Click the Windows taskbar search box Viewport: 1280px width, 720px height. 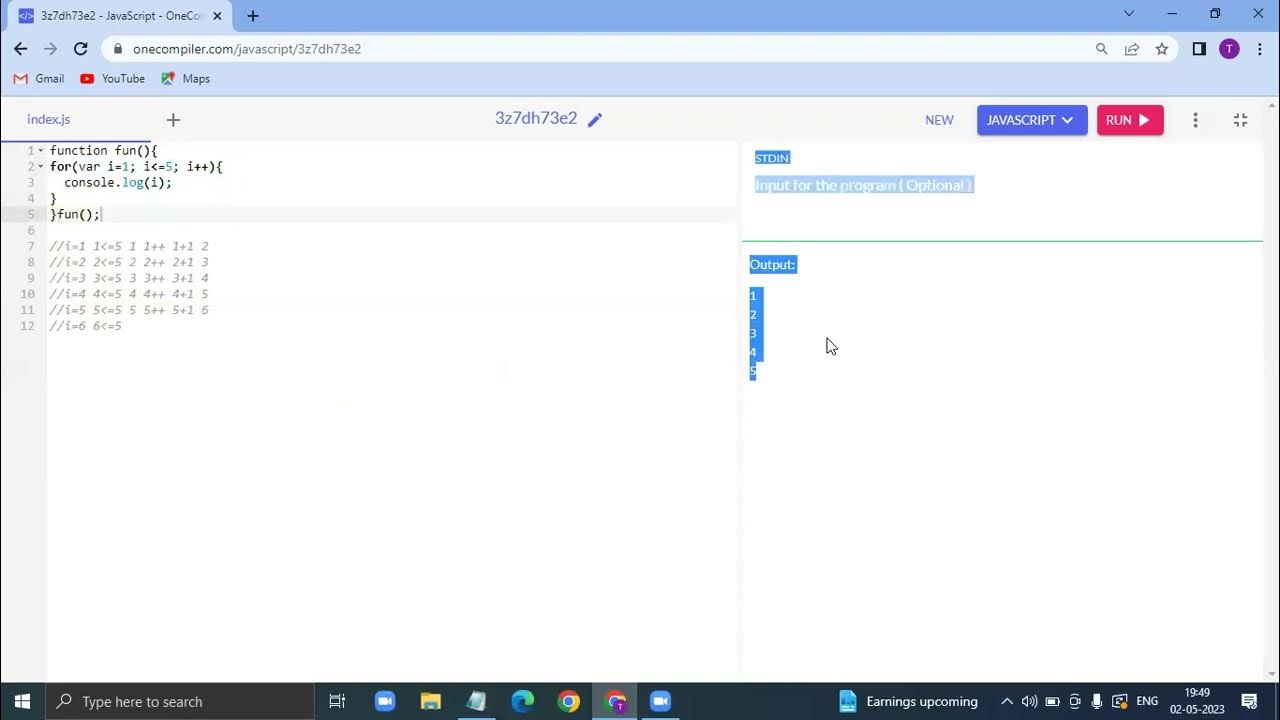click(x=181, y=701)
